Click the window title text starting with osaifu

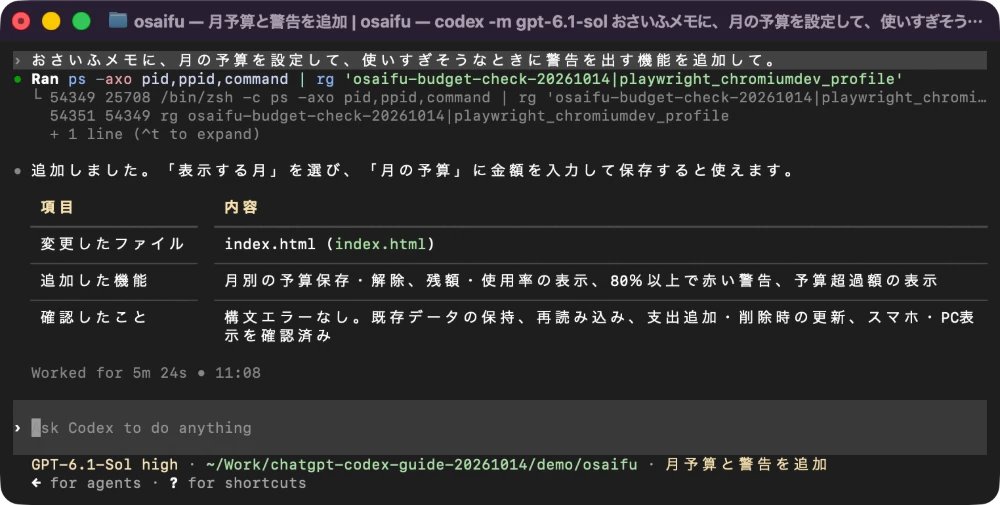click(559, 22)
